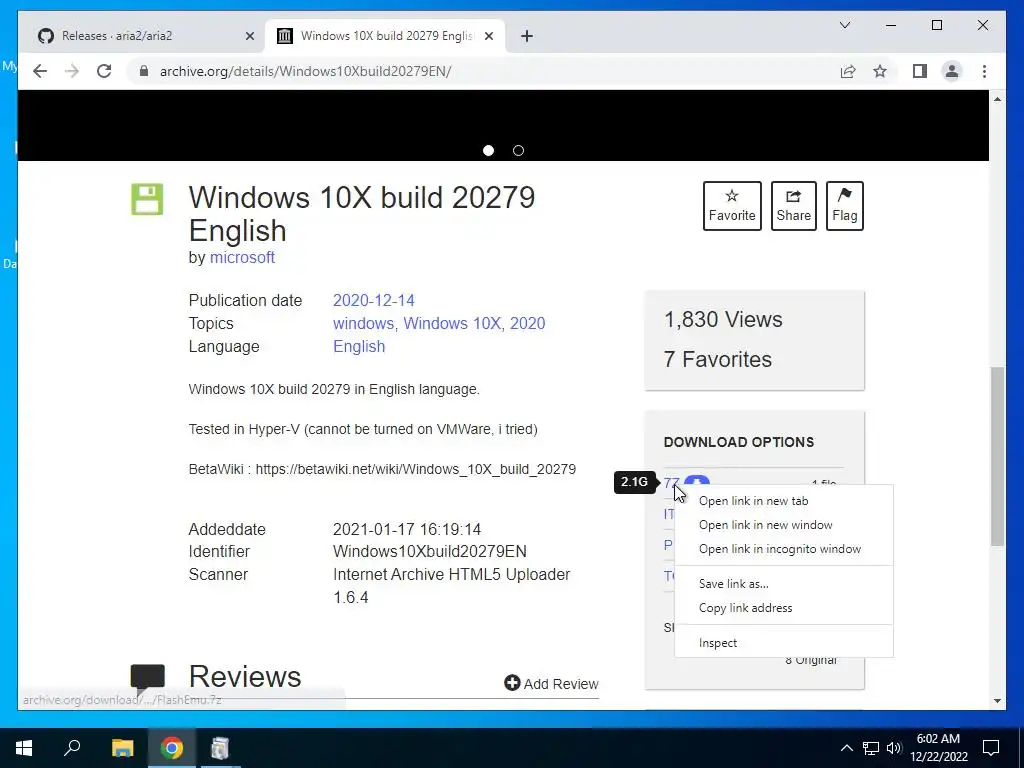The image size is (1024, 768).
Task: Open the notification center icon
Action: [991, 748]
